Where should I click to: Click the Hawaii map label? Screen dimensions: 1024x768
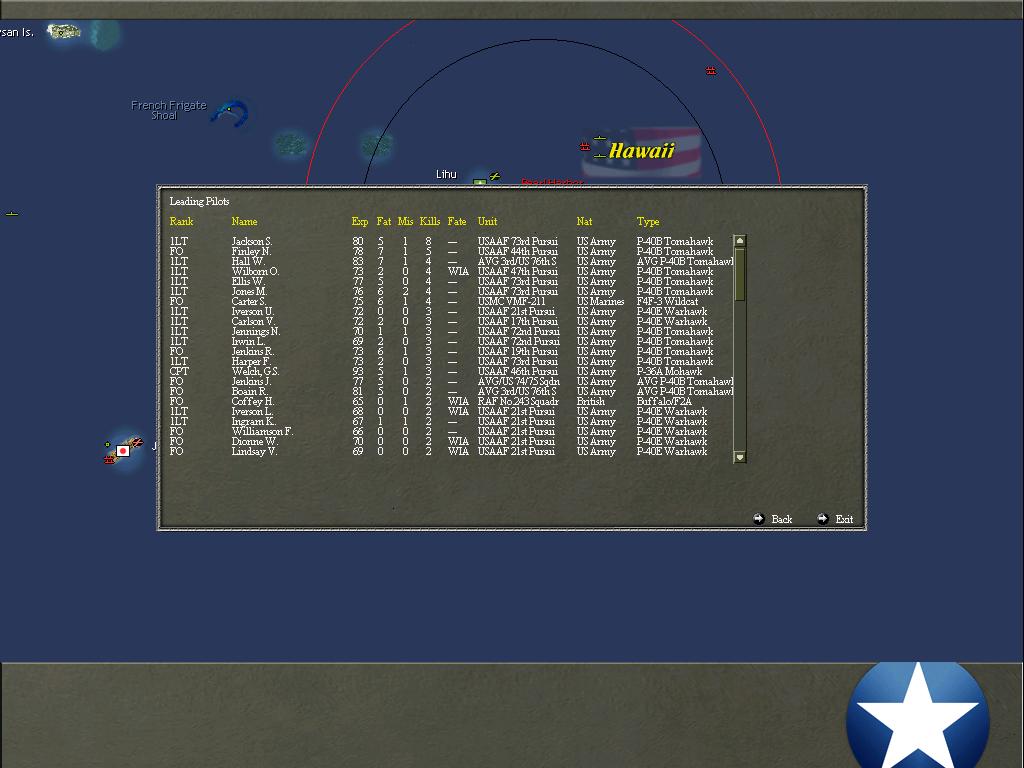[641, 151]
